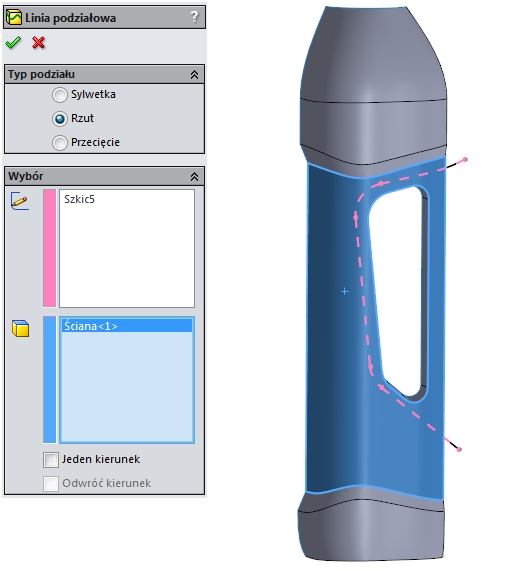Cancel using the red X icon

tap(38, 43)
